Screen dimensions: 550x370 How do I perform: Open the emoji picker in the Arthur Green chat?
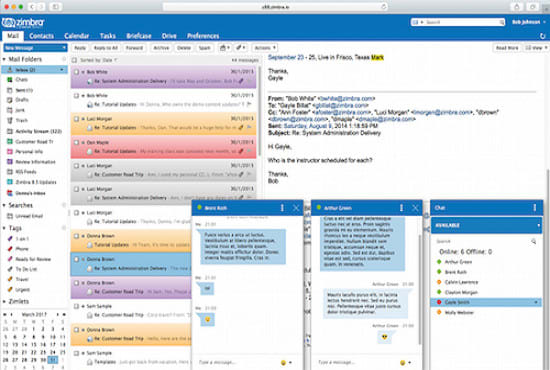pos(403,362)
